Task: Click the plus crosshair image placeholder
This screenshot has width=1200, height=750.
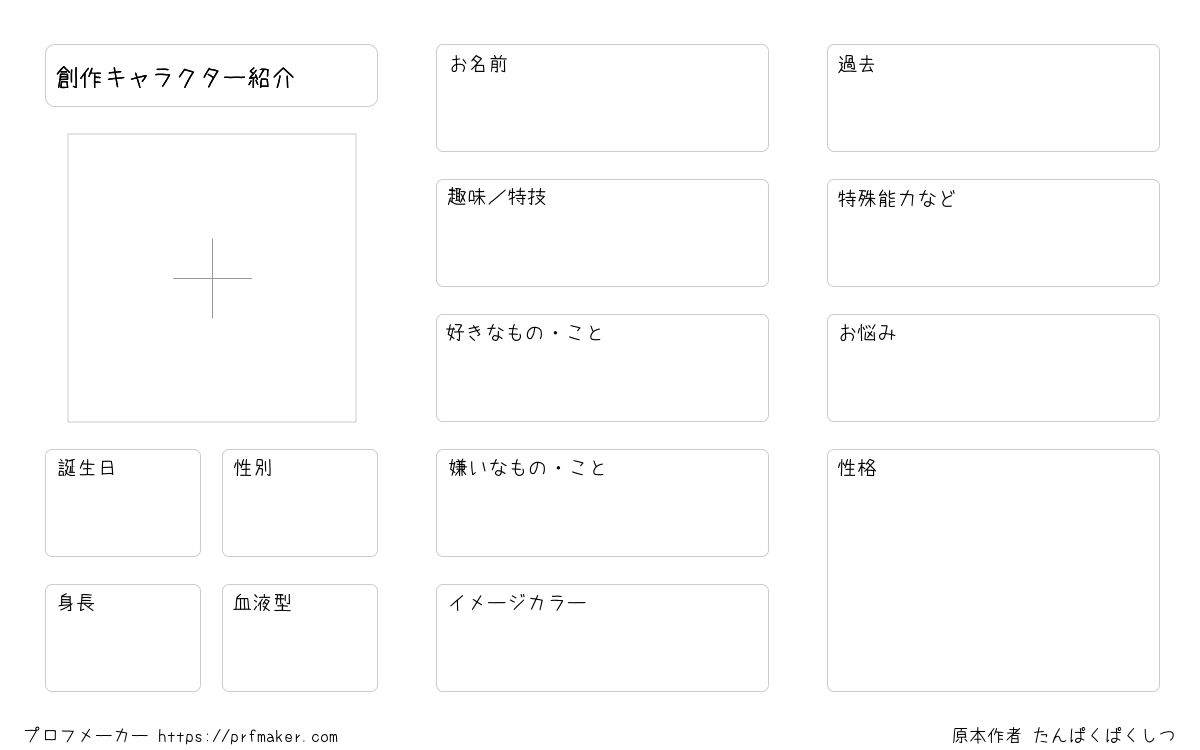Action: [212, 278]
